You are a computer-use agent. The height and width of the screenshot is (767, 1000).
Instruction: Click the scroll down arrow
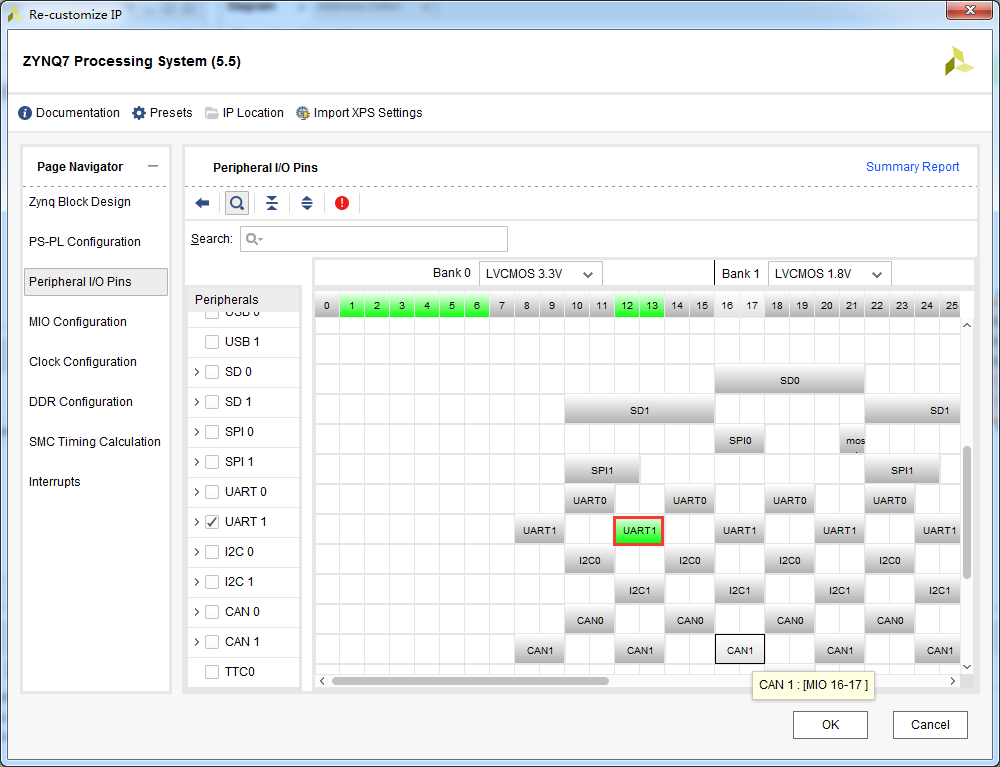(x=967, y=667)
